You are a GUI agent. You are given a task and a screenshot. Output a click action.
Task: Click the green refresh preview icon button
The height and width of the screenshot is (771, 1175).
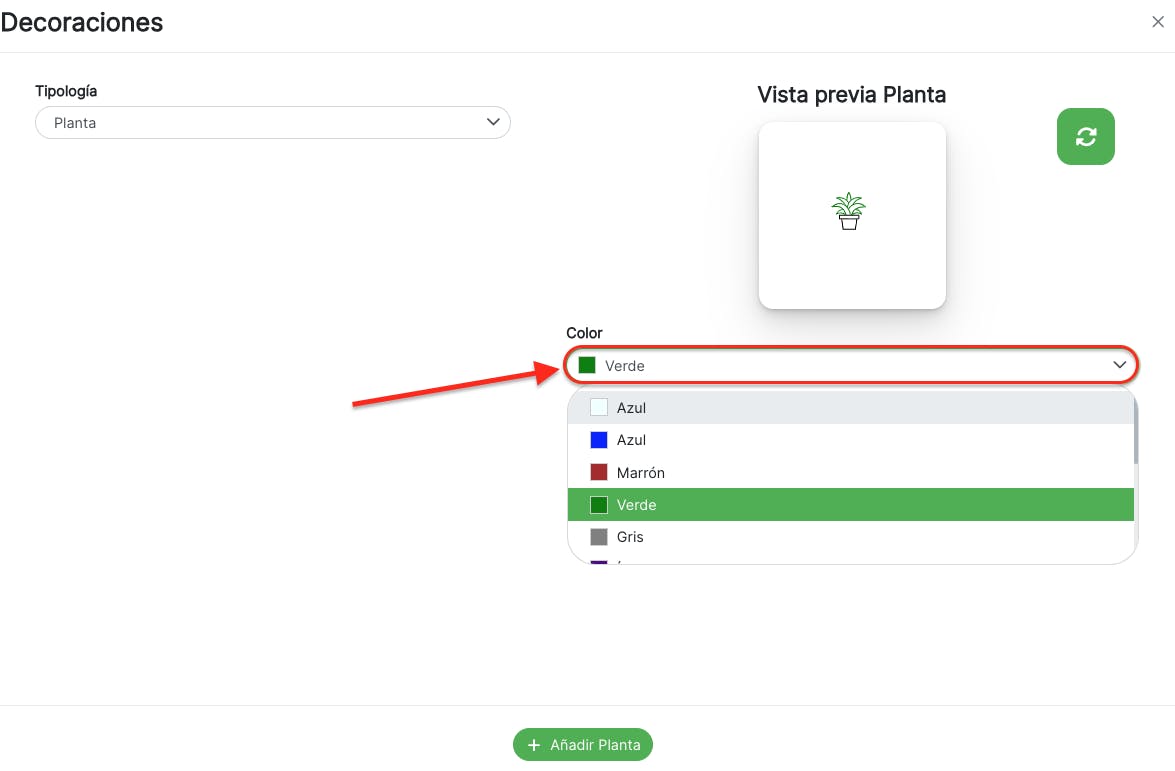click(1085, 137)
